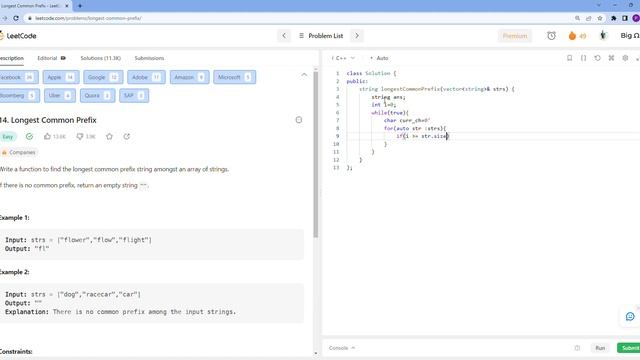
Task: Open the feedback chat icon
Action: pyautogui.click(x=630, y=317)
